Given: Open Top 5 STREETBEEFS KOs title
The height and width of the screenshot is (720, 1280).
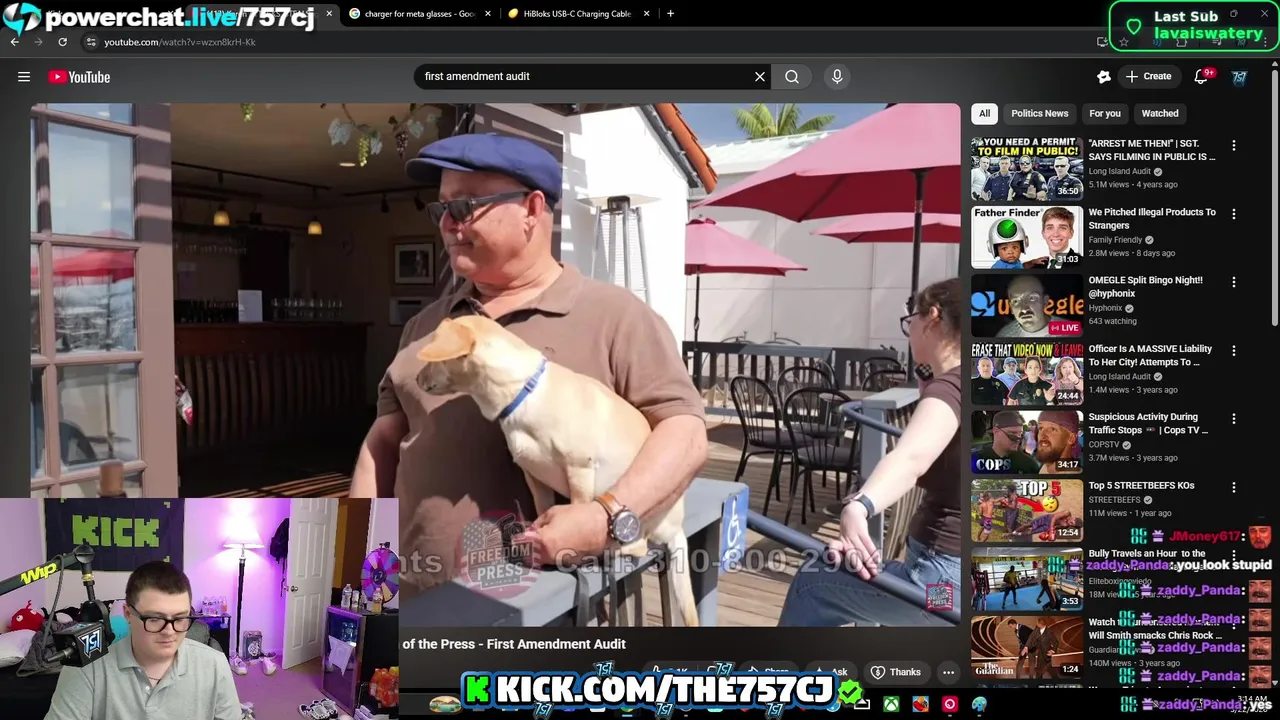Looking at the screenshot, I should click(1141, 486).
